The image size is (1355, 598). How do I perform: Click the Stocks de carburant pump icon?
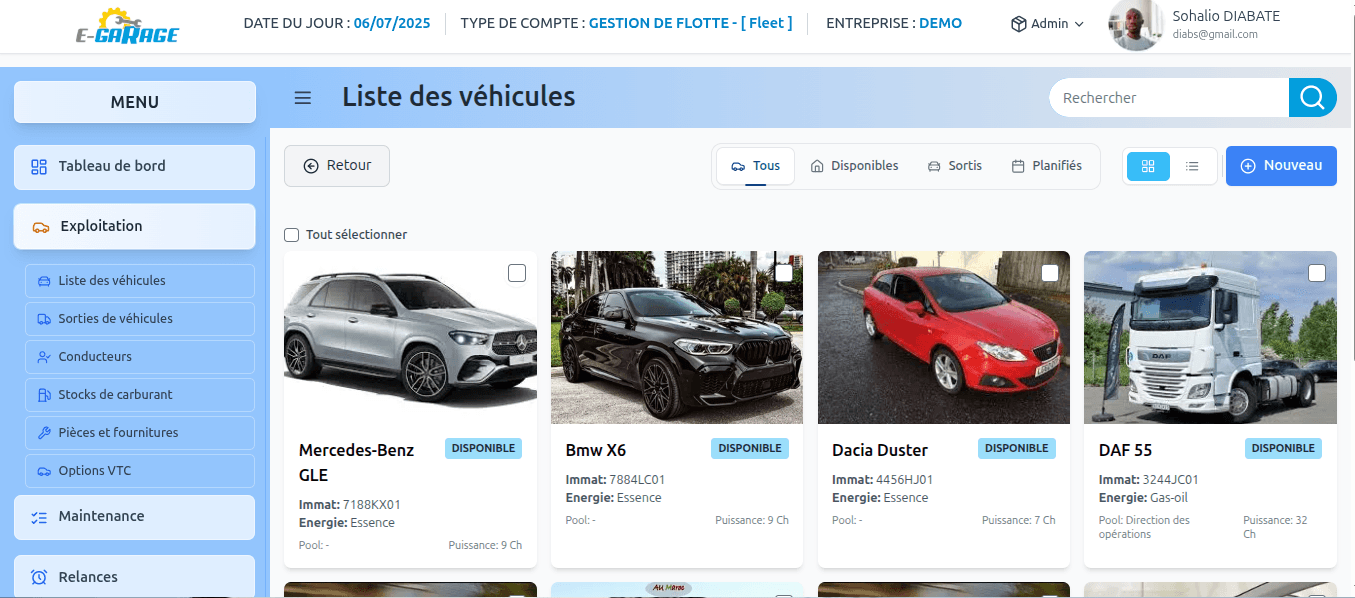[44, 395]
